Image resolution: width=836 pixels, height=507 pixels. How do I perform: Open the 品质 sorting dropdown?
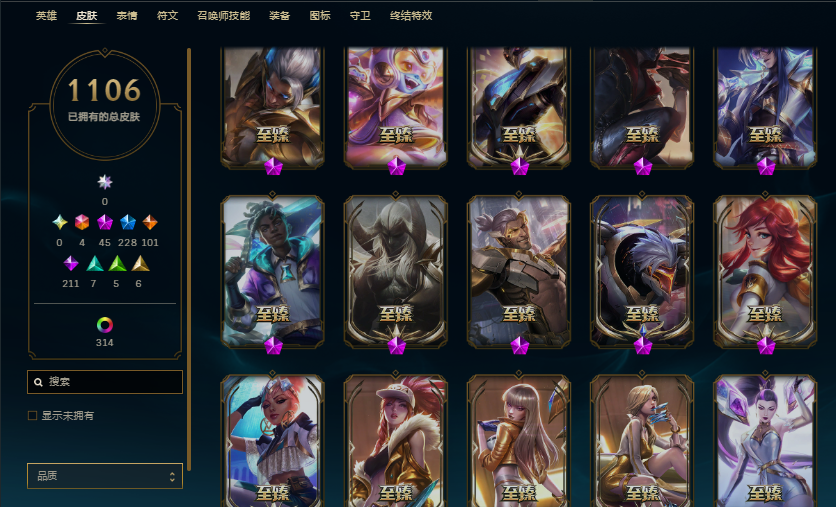[x=105, y=476]
